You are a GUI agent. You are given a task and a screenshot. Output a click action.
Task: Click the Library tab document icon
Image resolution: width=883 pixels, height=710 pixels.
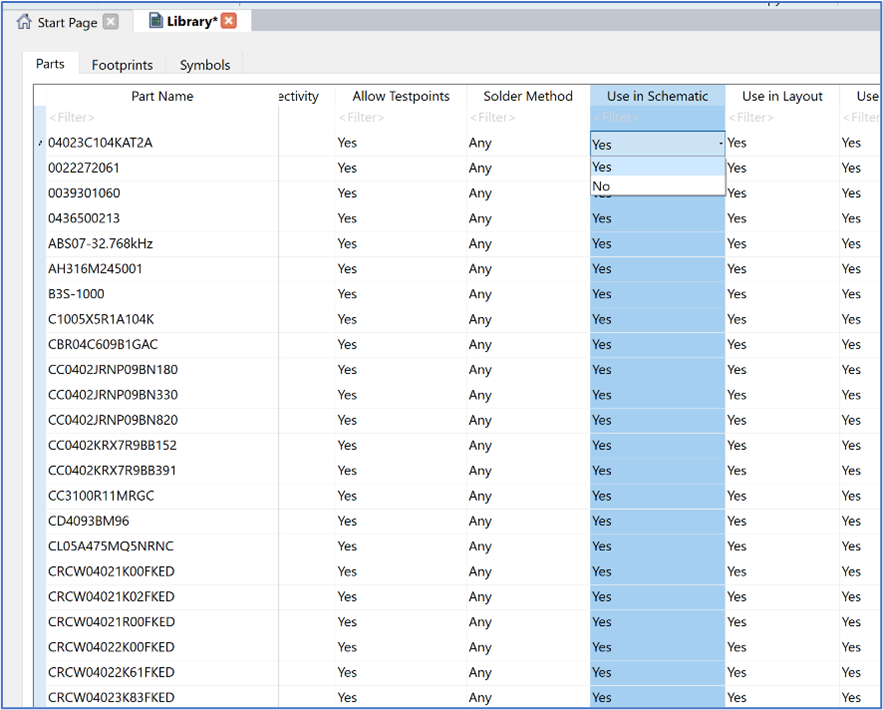pyautogui.click(x=155, y=21)
